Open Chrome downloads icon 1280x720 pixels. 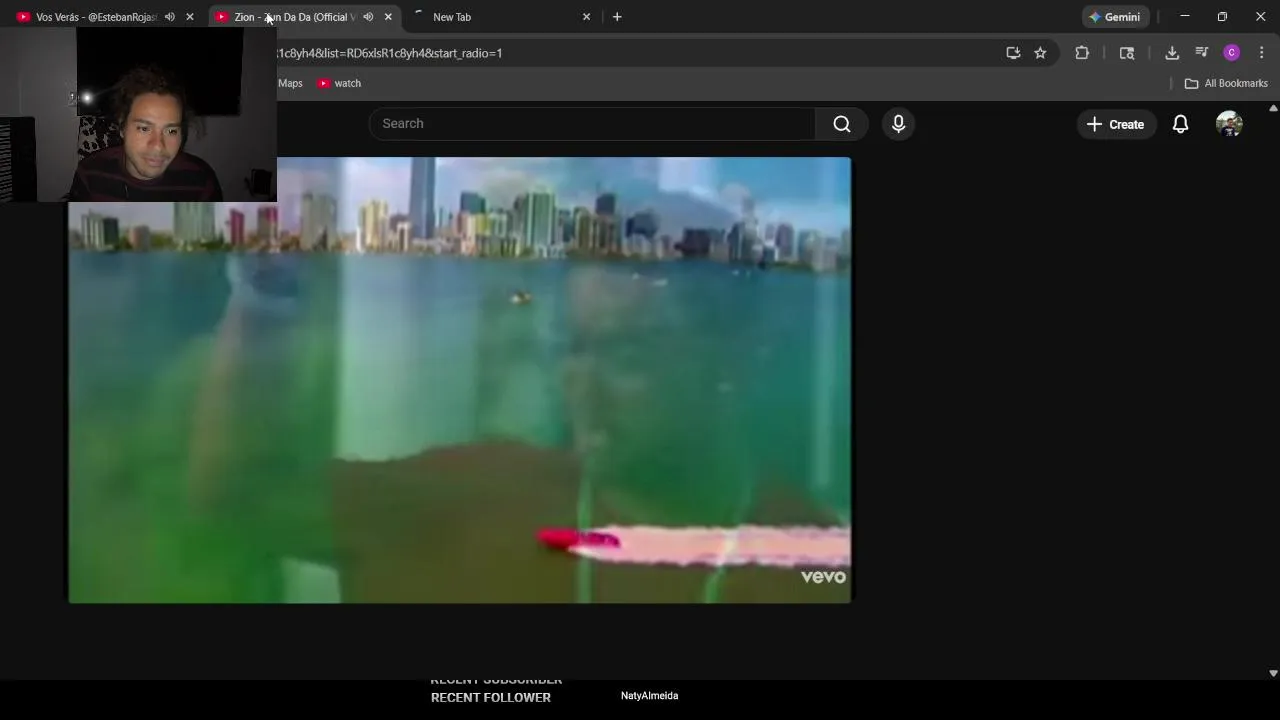tap(1172, 53)
